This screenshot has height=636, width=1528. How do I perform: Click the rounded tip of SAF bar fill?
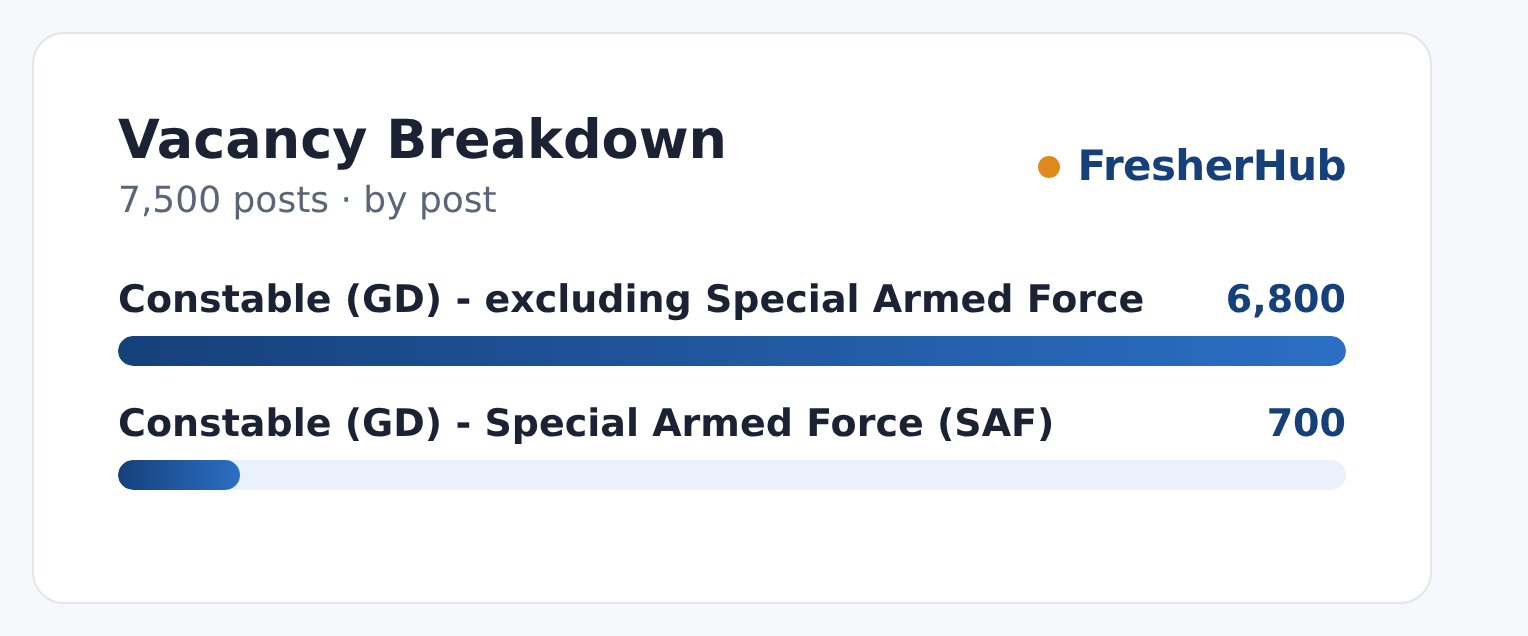coord(231,475)
